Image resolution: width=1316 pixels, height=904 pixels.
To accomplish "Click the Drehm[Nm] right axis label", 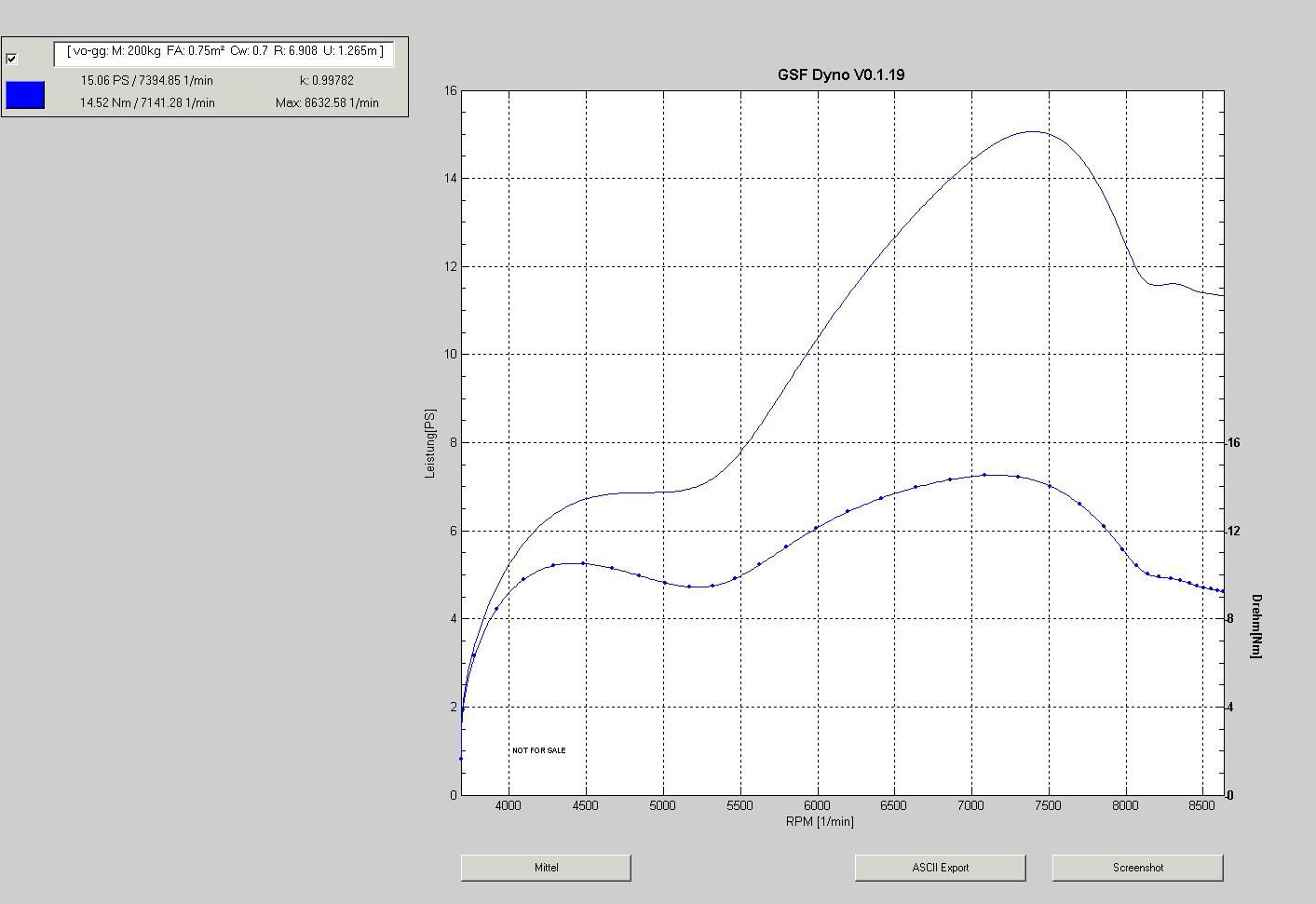I will [x=1255, y=626].
